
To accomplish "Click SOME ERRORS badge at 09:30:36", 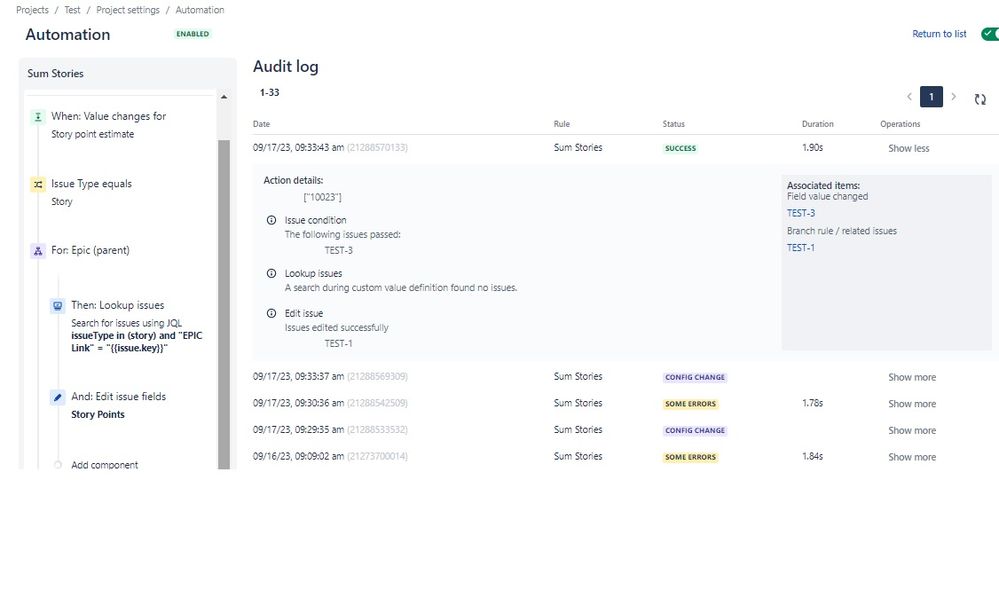I will pyautogui.click(x=691, y=404).
